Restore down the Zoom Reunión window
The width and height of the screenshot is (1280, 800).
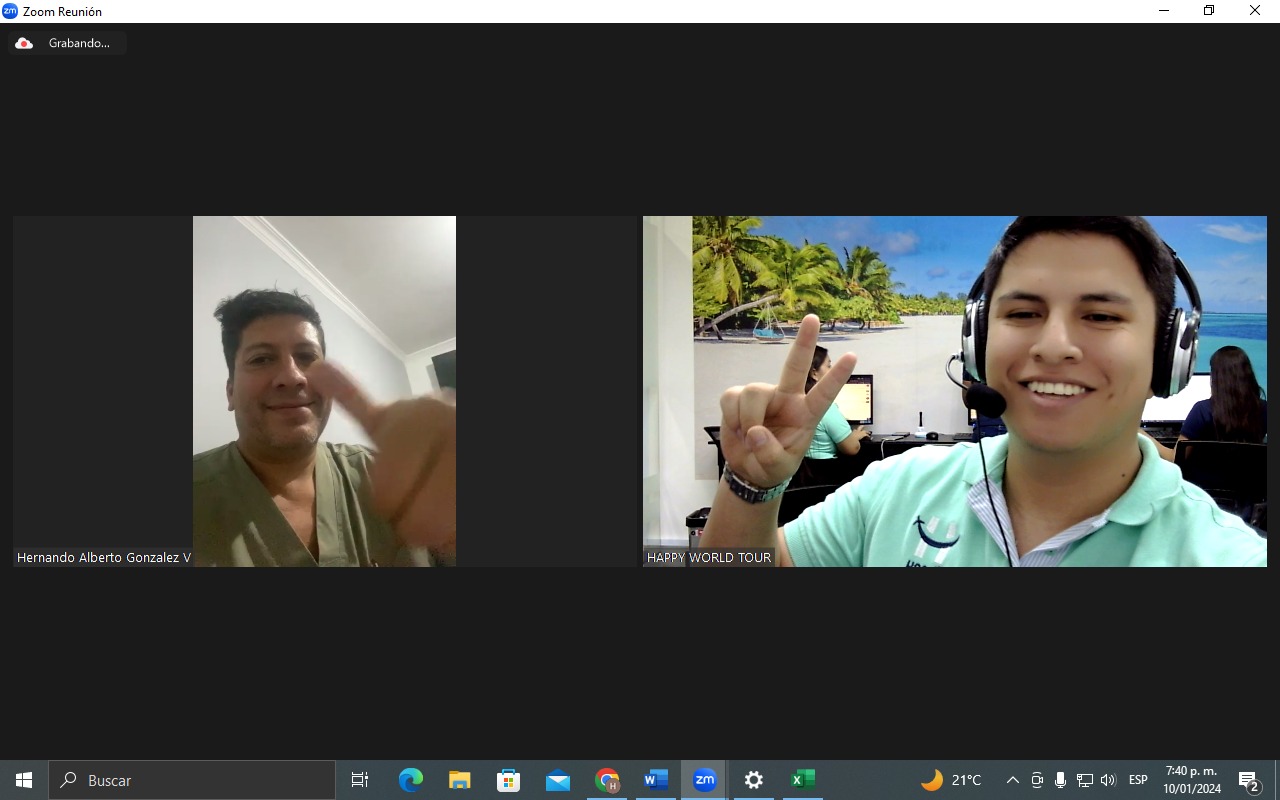pyautogui.click(x=1209, y=11)
